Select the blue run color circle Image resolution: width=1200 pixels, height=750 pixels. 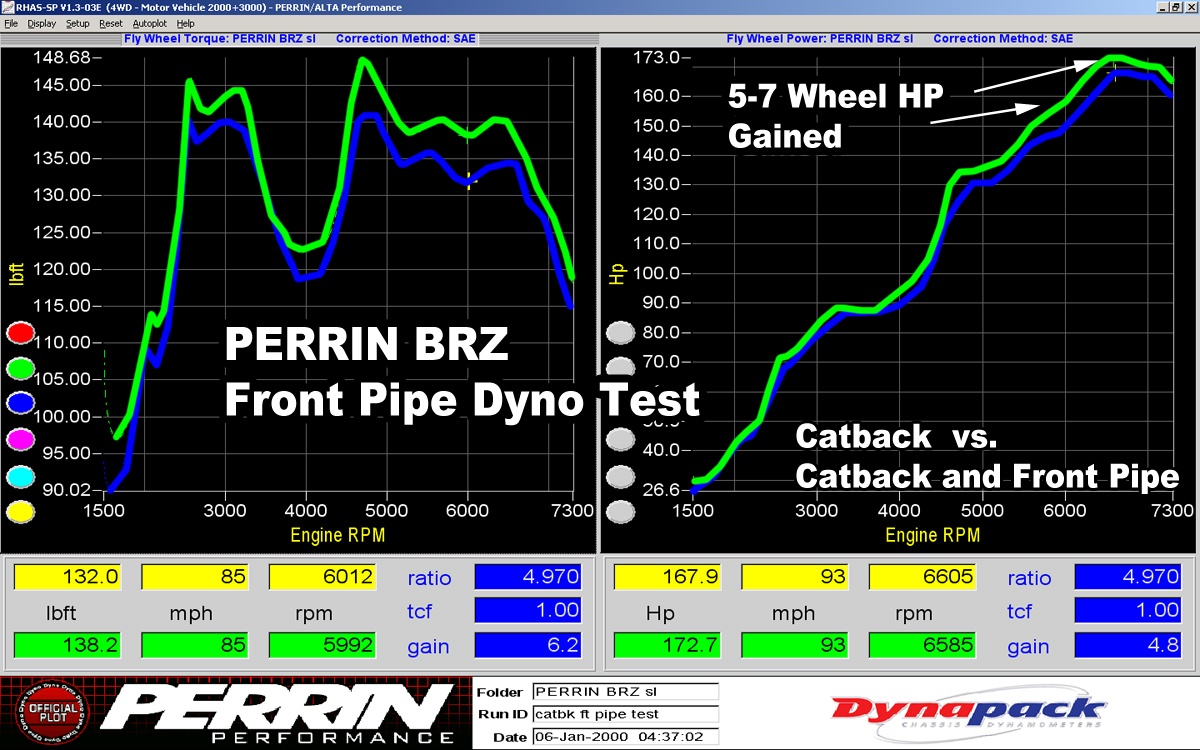tap(21, 405)
